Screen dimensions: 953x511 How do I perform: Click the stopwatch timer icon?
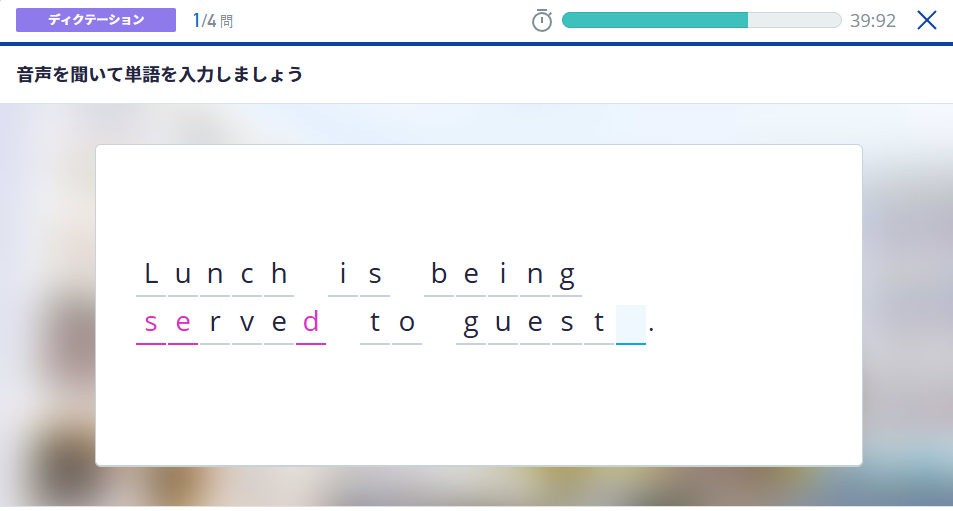pos(542,20)
